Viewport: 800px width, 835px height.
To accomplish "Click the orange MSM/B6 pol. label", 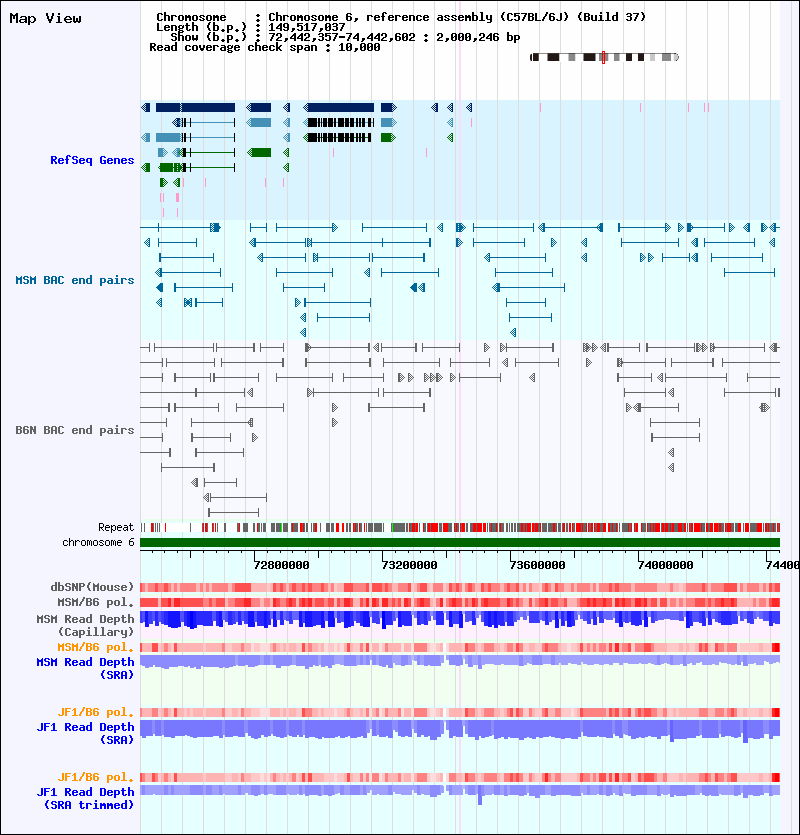I will (x=96, y=648).
